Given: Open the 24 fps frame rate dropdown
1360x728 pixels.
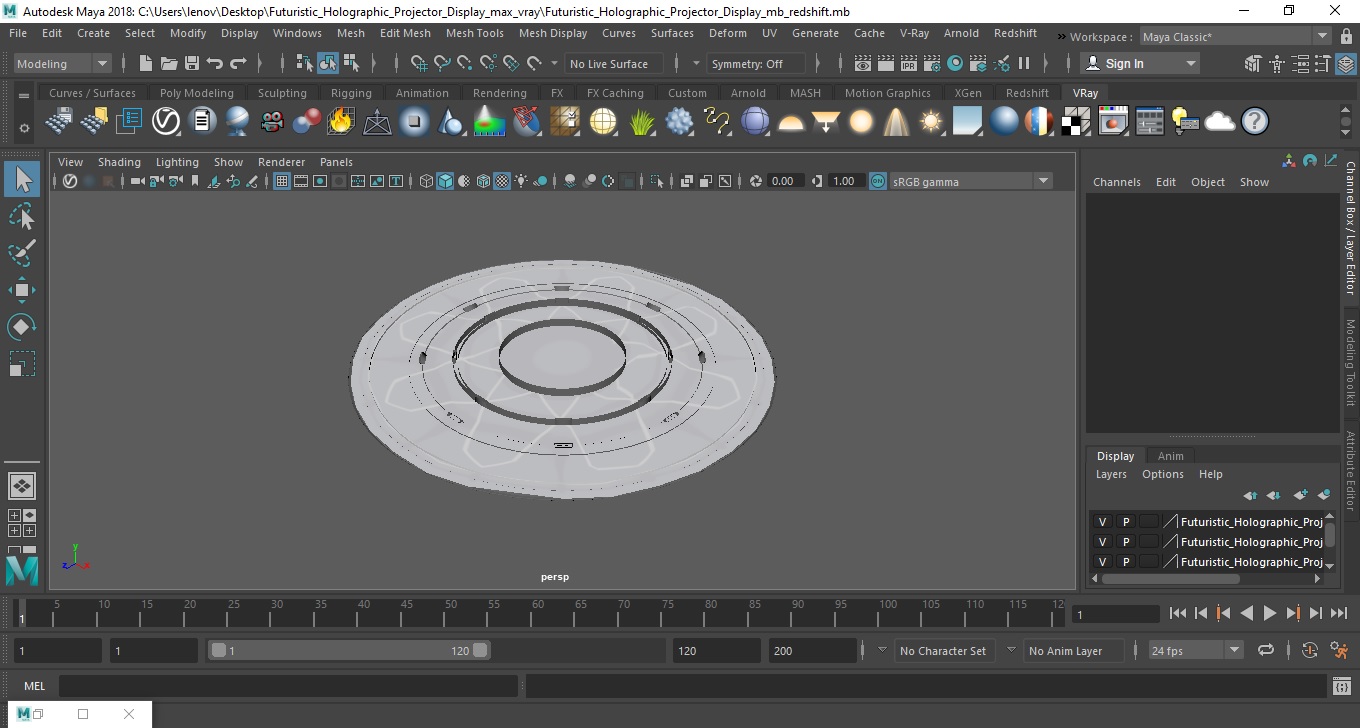Looking at the screenshot, I should tap(1195, 650).
